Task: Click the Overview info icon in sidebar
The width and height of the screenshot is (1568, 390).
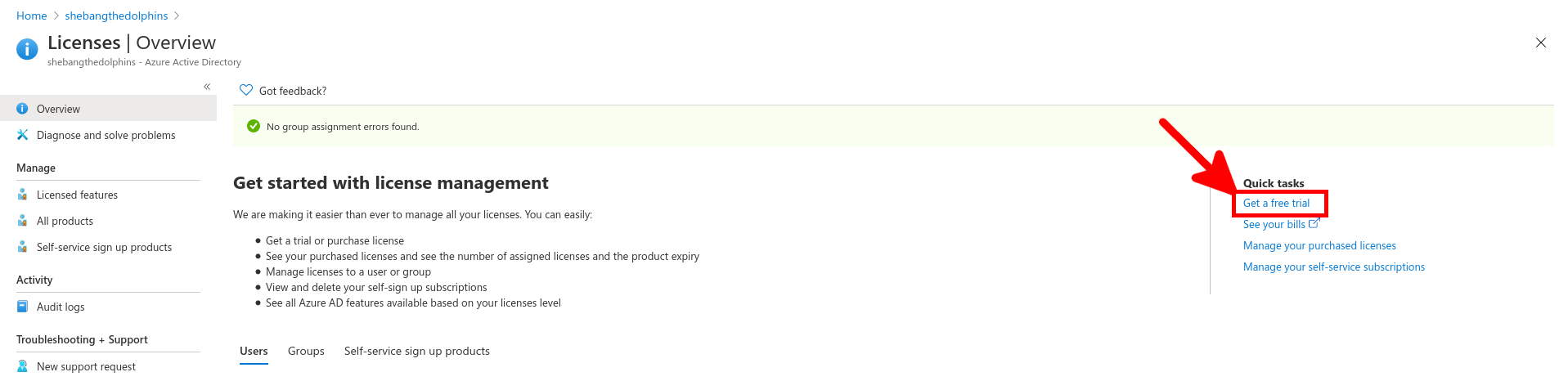Action: [22, 109]
